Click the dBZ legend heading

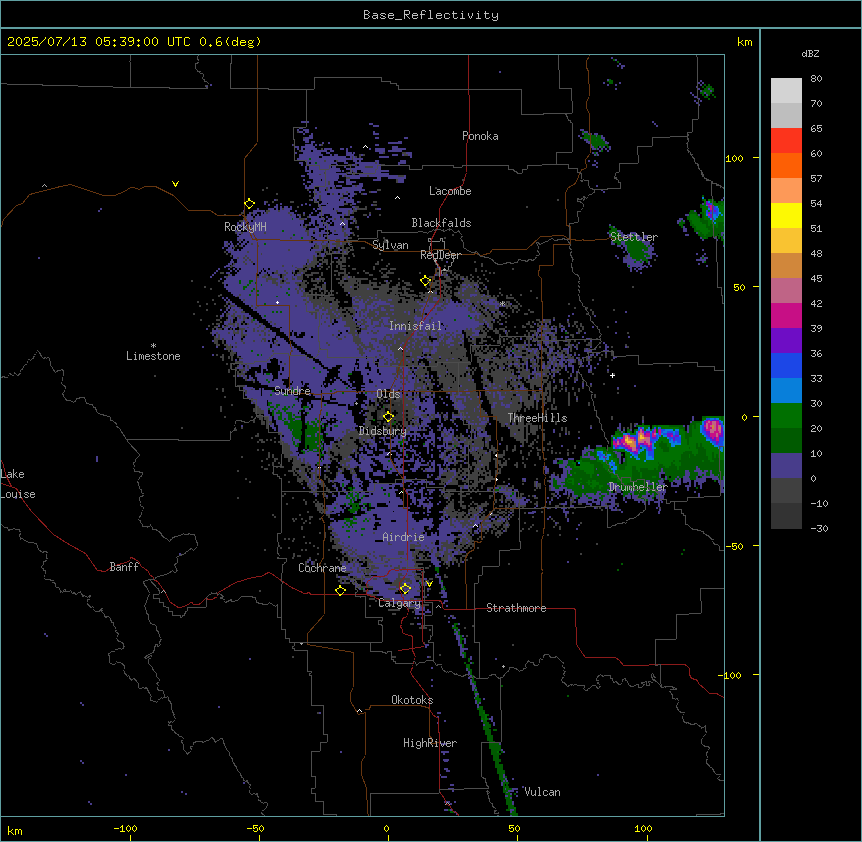pyautogui.click(x=810, y=54)
